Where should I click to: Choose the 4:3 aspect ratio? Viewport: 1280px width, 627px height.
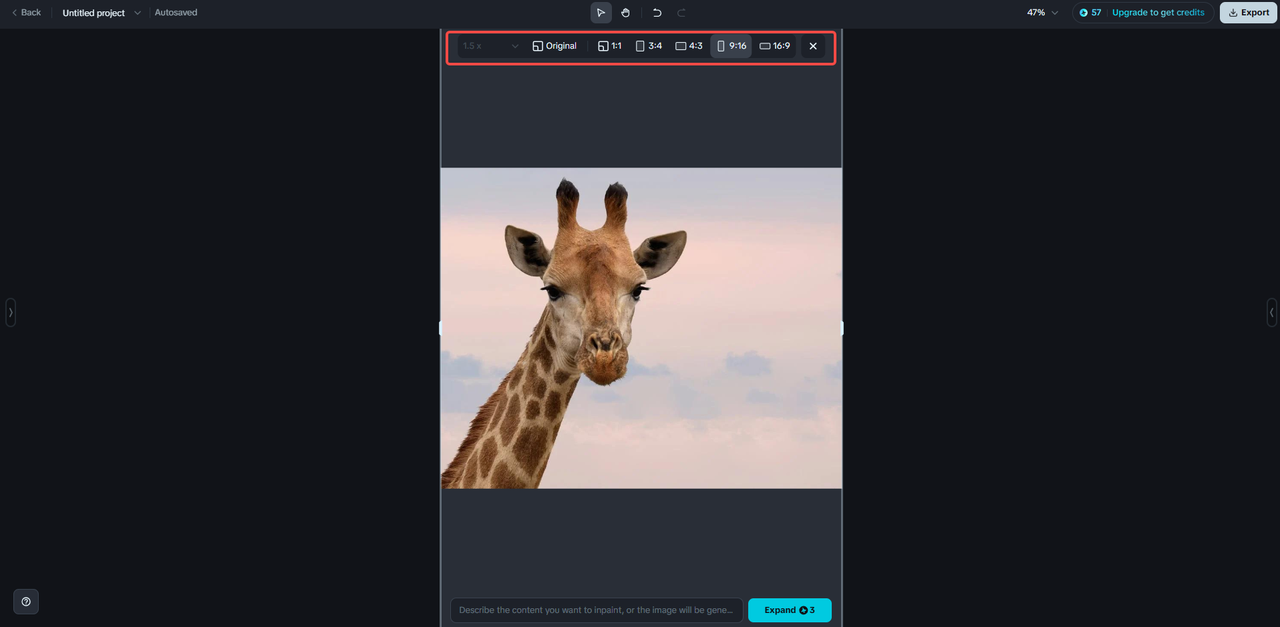[x=689, y=46]
